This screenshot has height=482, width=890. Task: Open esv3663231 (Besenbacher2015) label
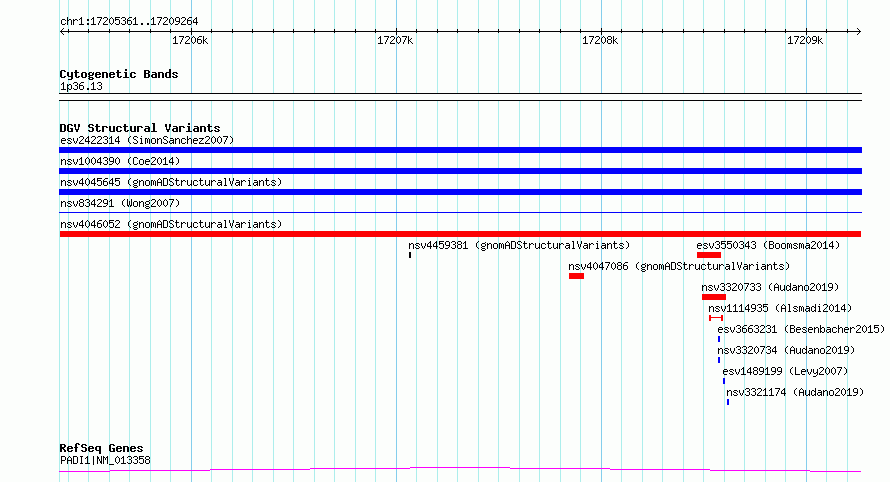pos(801,329)
